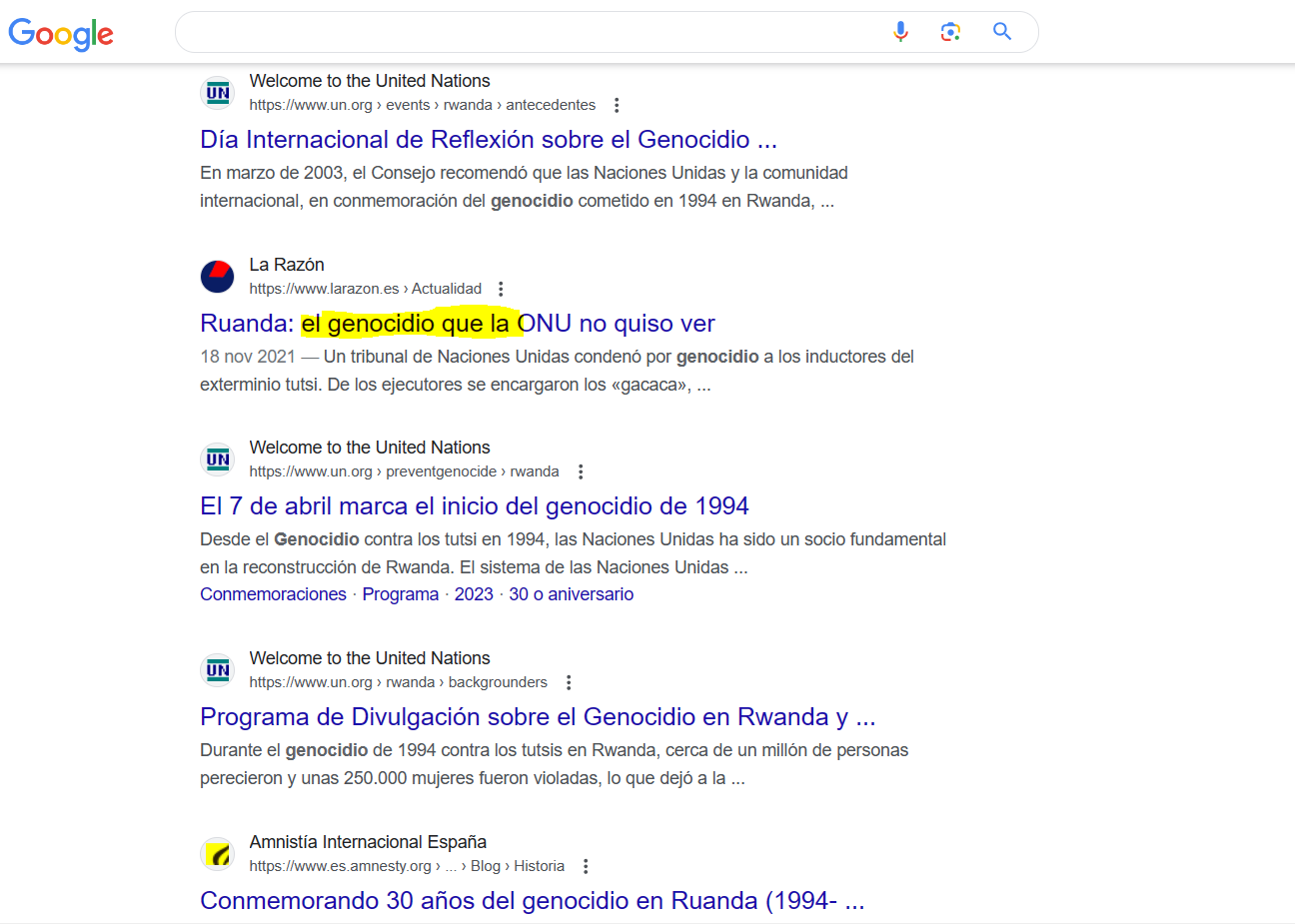Click 'Welcome to the United Nations' above antecedentes URL
1295x924 pixels.
[x=370, y=81]
